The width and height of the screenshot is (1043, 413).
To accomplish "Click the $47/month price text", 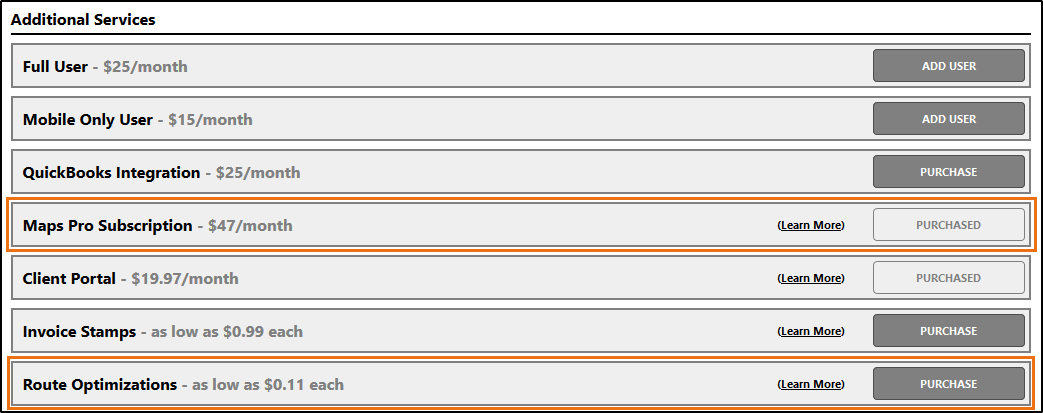I will tap(250, 226).
